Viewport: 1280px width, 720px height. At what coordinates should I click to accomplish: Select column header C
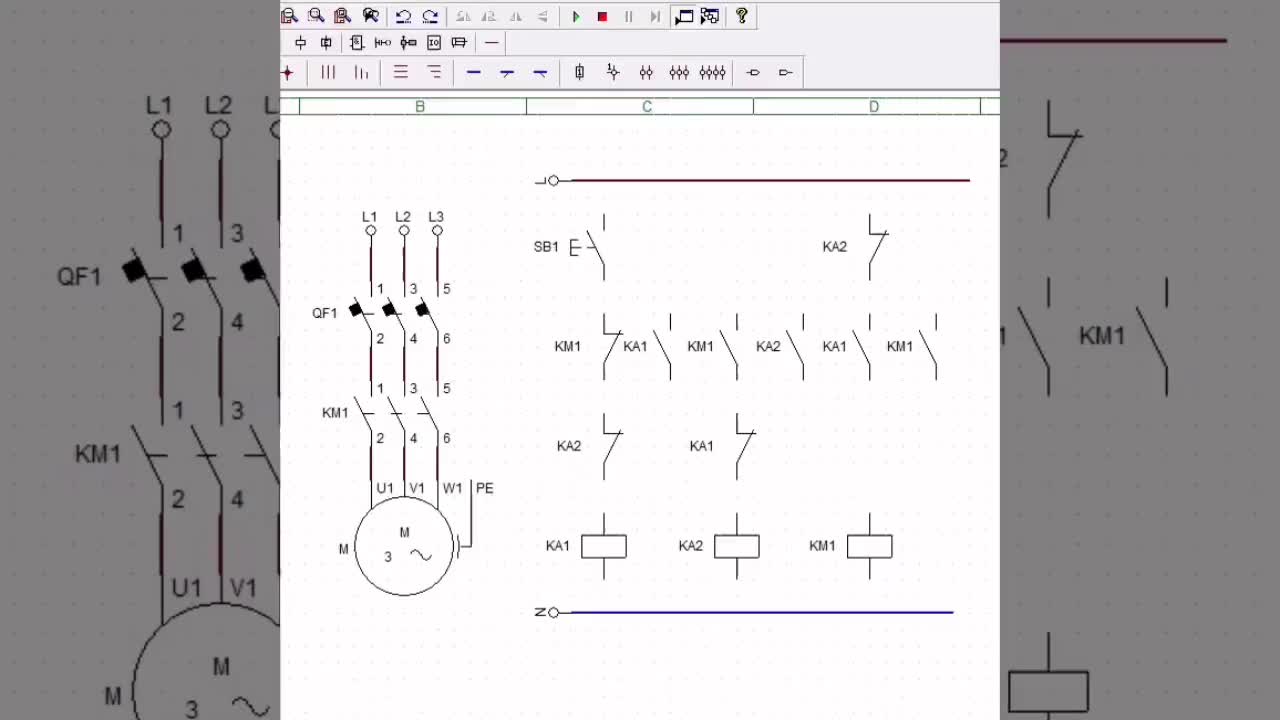pyautogui.click(x=647, y=106)
